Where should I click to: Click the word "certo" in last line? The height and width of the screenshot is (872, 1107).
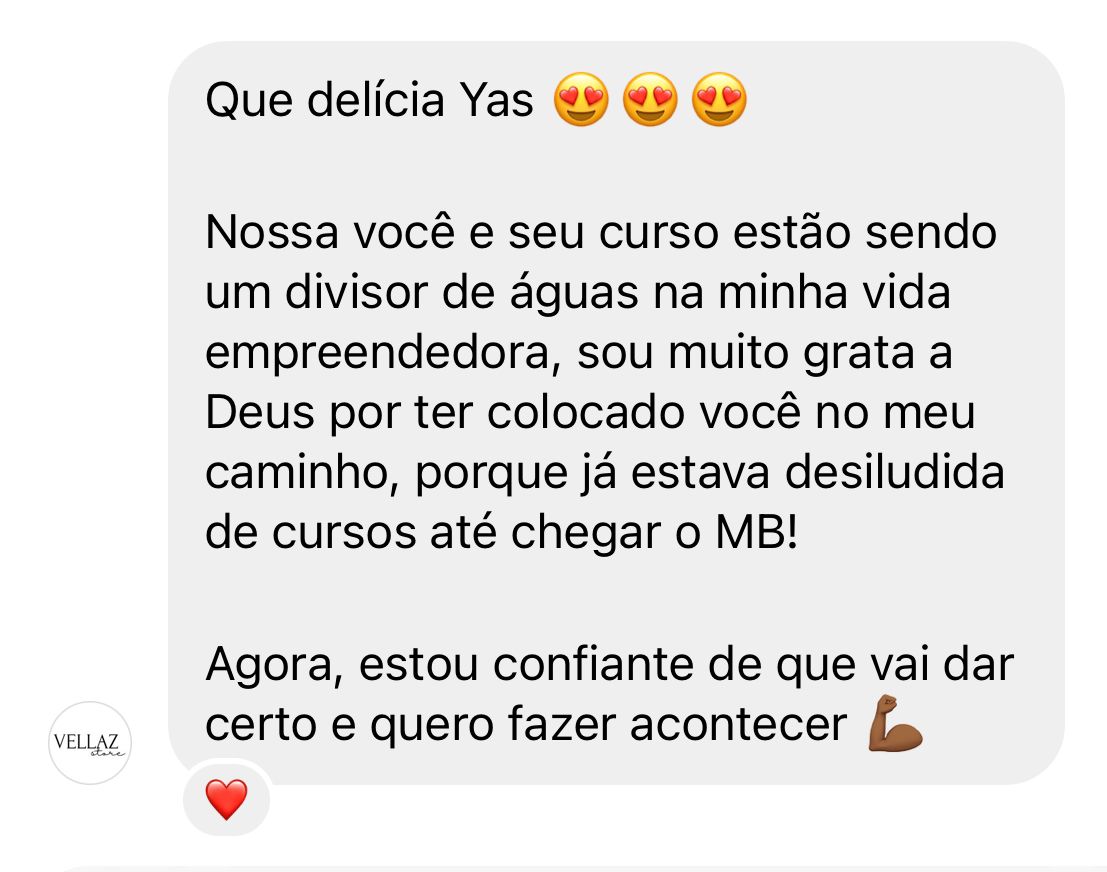coord(261,725)
